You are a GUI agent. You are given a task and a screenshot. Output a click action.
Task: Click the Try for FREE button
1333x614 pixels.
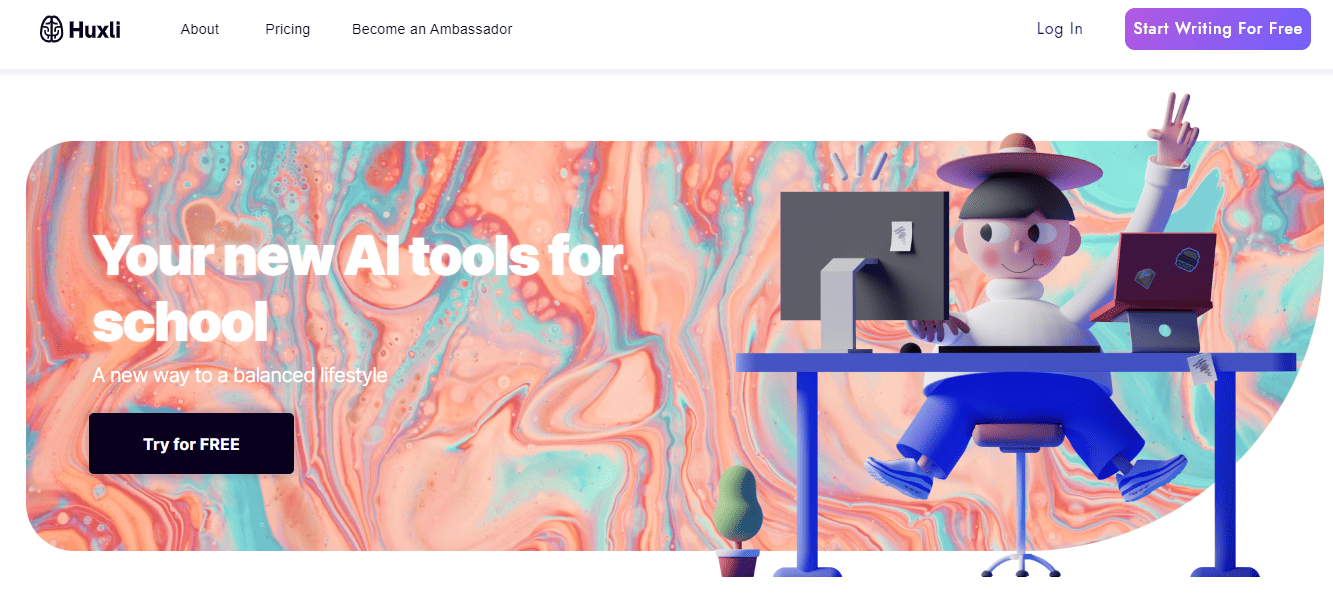click(191, 444)
